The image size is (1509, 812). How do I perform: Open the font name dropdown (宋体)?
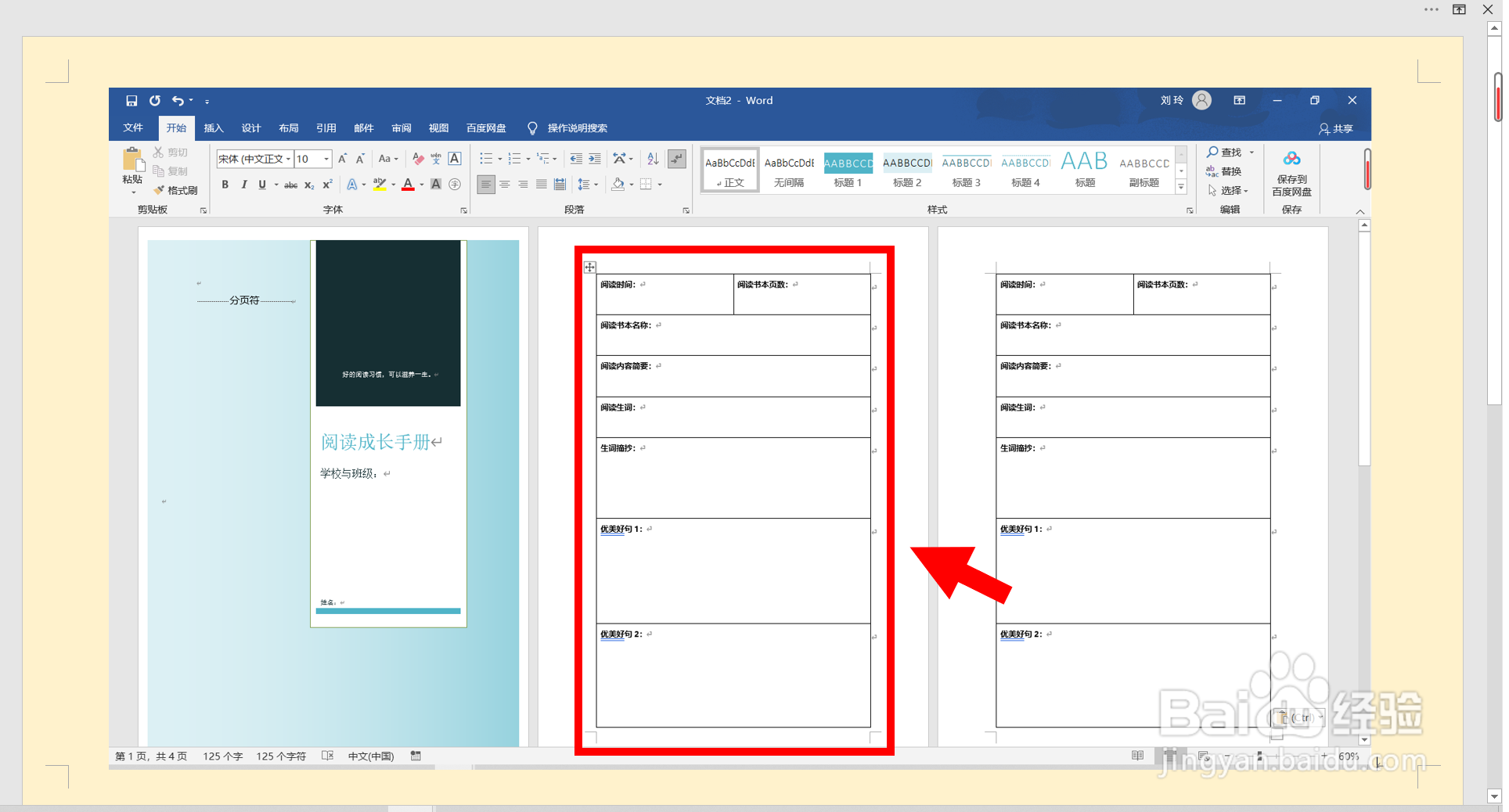point(288,159)
